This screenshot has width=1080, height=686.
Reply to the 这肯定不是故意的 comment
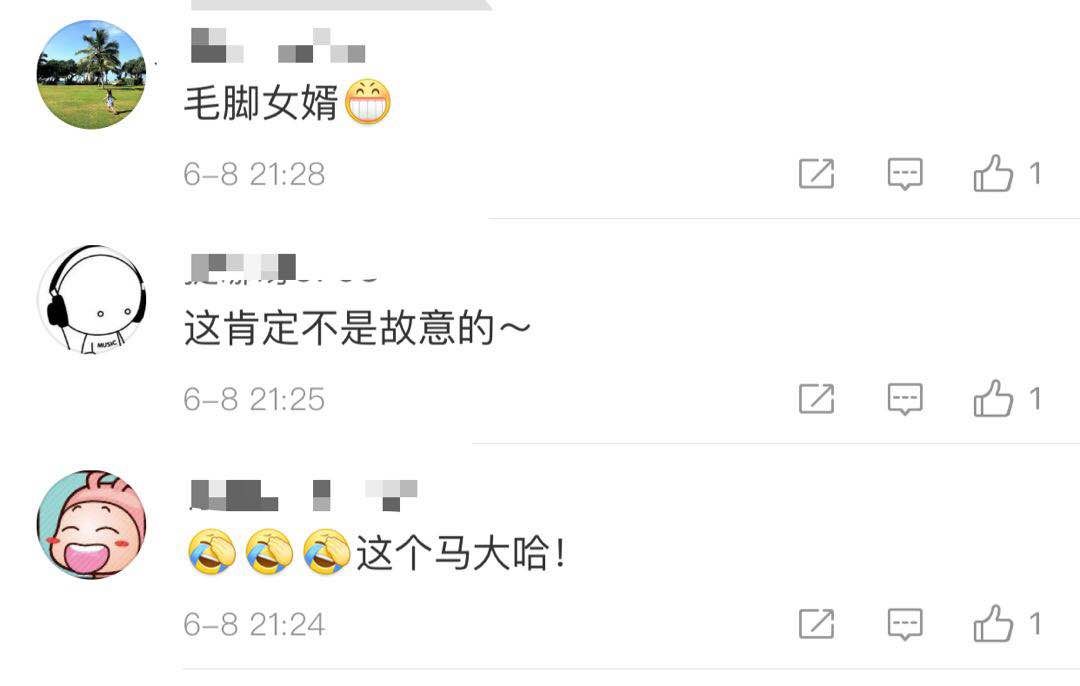(904, 399)
